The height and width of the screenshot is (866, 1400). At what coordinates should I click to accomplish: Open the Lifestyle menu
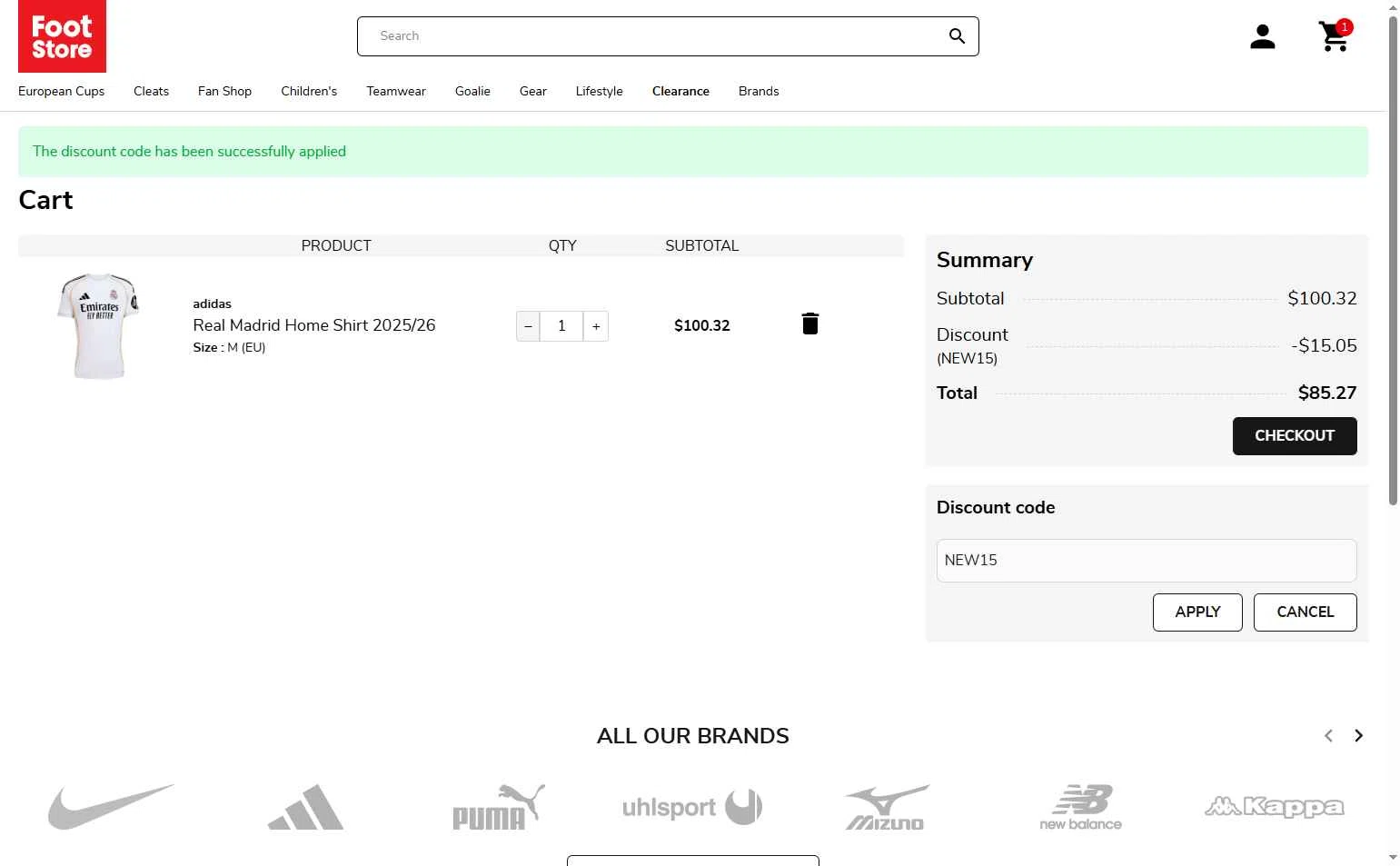click(x=600, y=91)
